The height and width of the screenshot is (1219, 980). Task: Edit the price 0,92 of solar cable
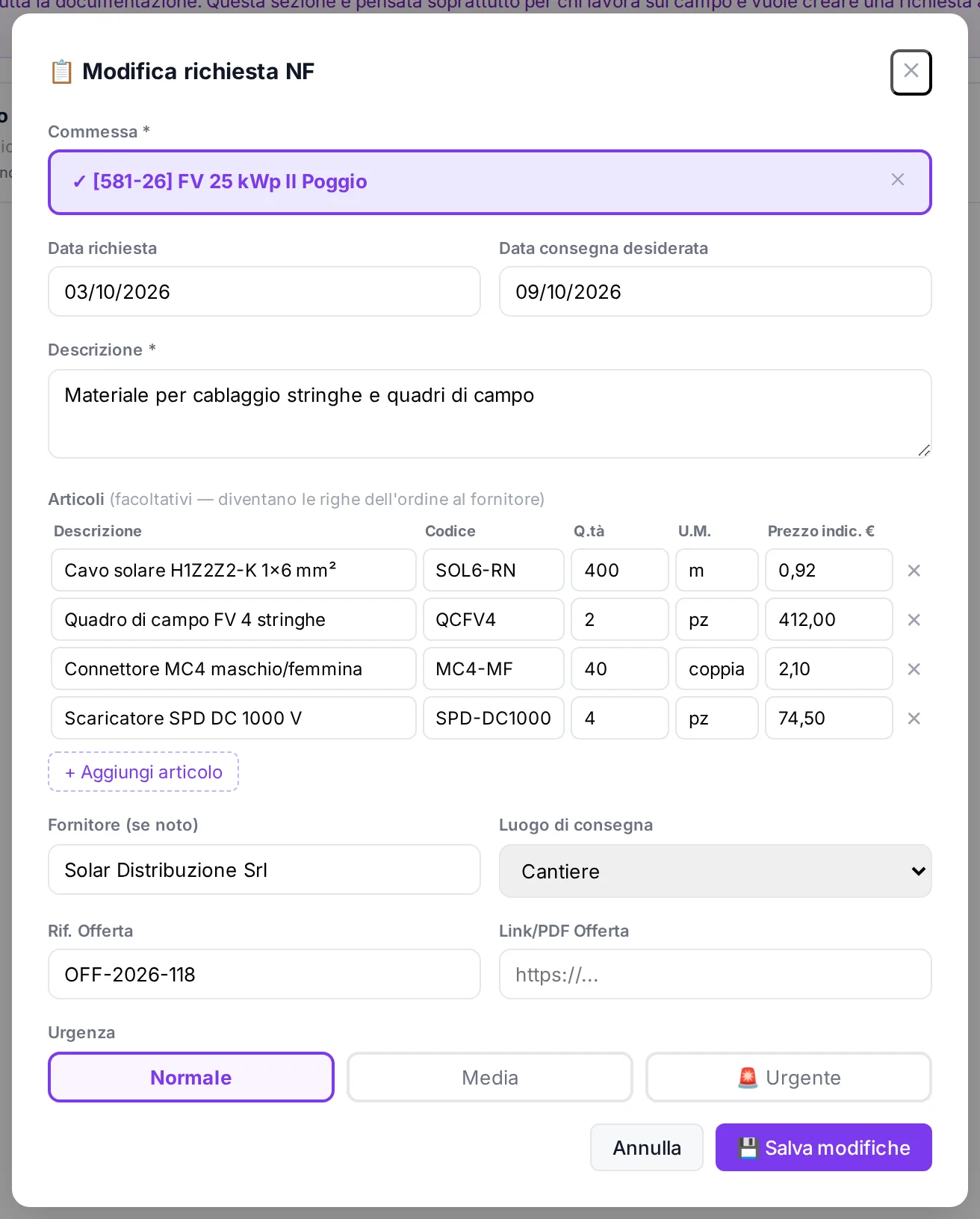tap(829, 571)
